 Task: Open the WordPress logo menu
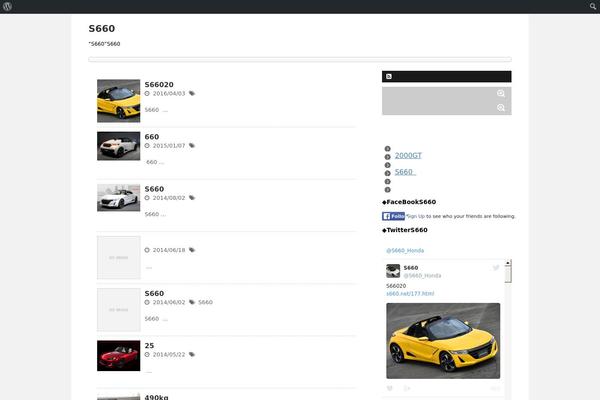pos(7,7)
